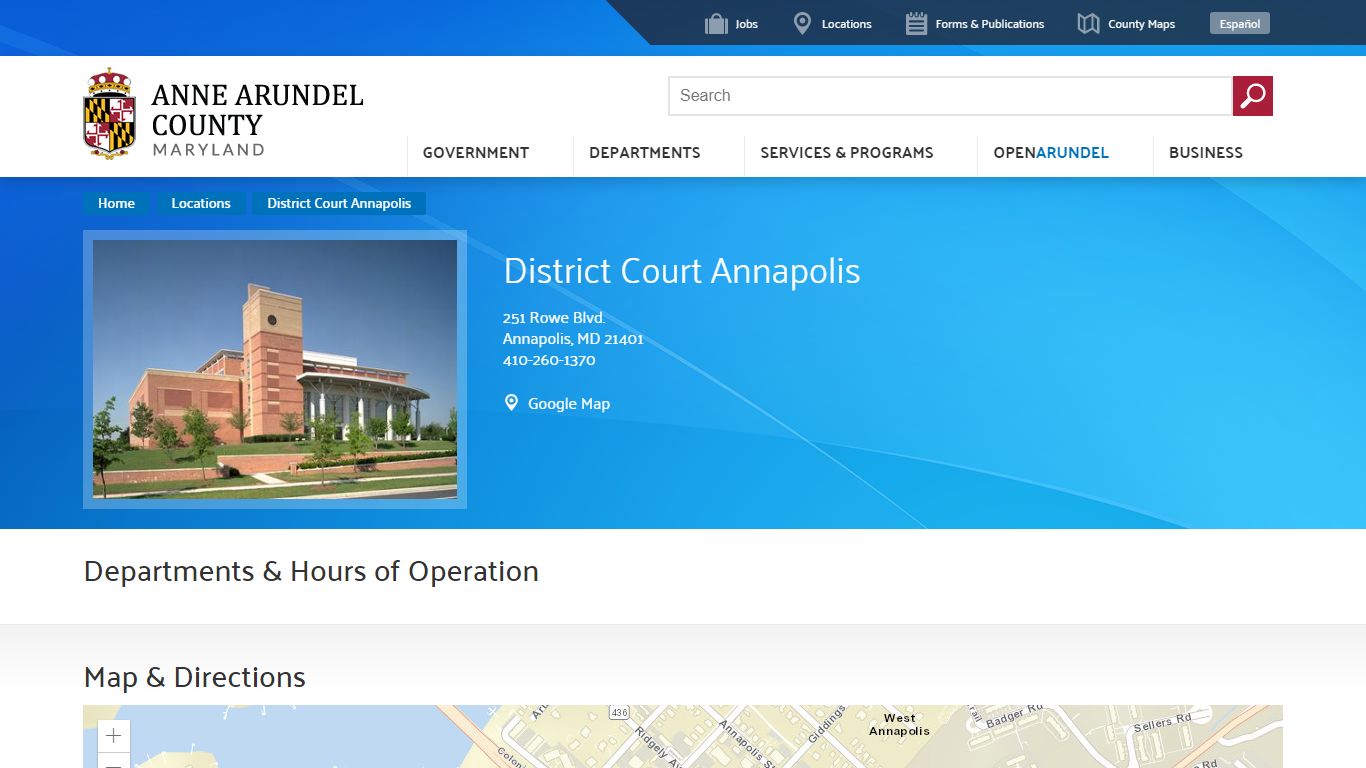Open the OpenArundel menu

click(x=1051, y=153)
